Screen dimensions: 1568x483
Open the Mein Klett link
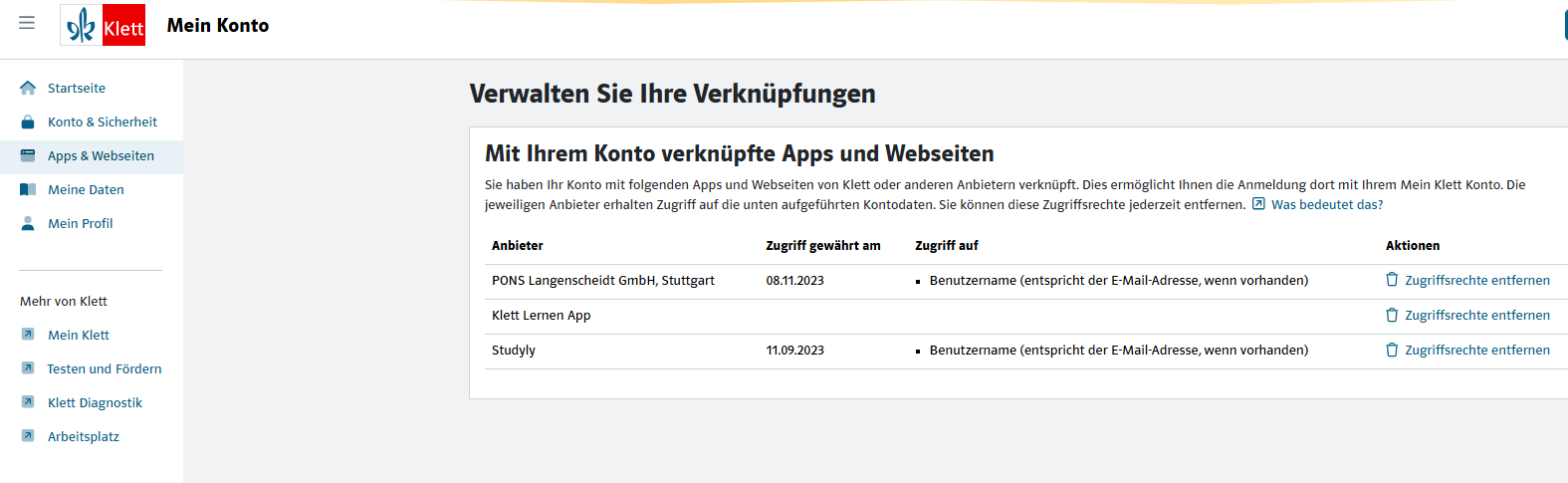point(79,335)
